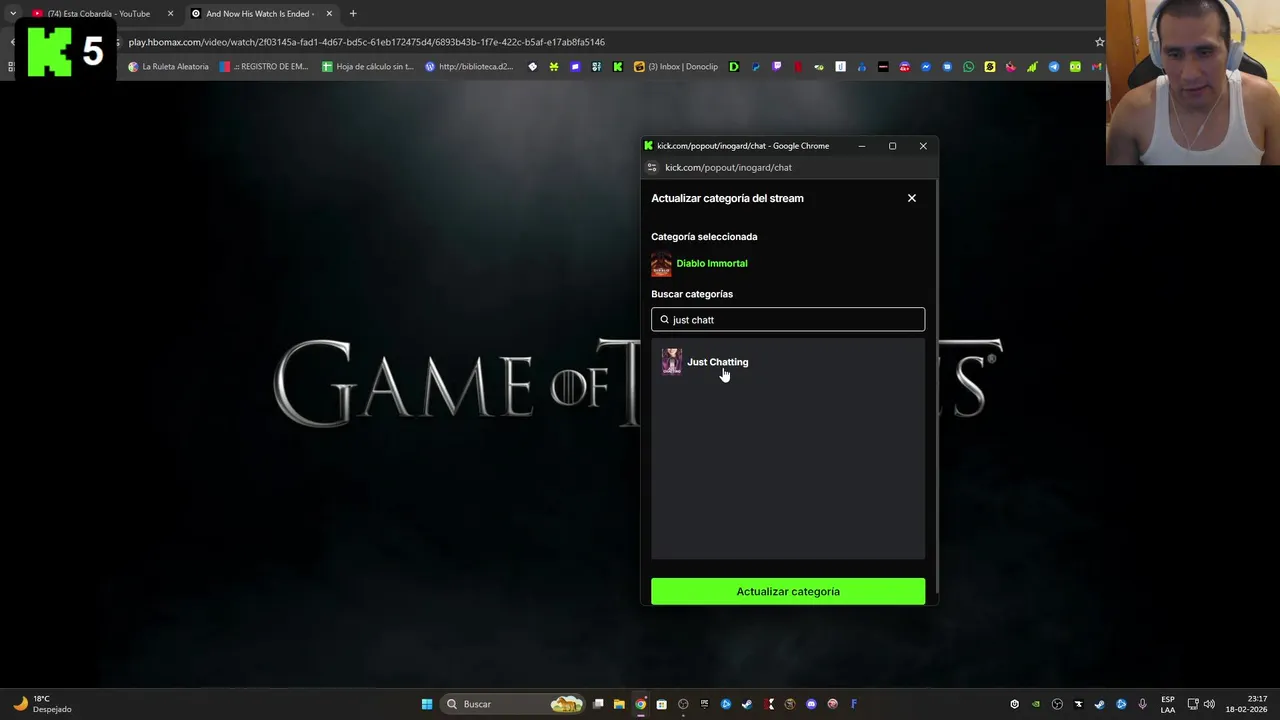Screen dimensions: 1280x720
Task: Open NVIDIA tray icon
Action: [1035, 704]
